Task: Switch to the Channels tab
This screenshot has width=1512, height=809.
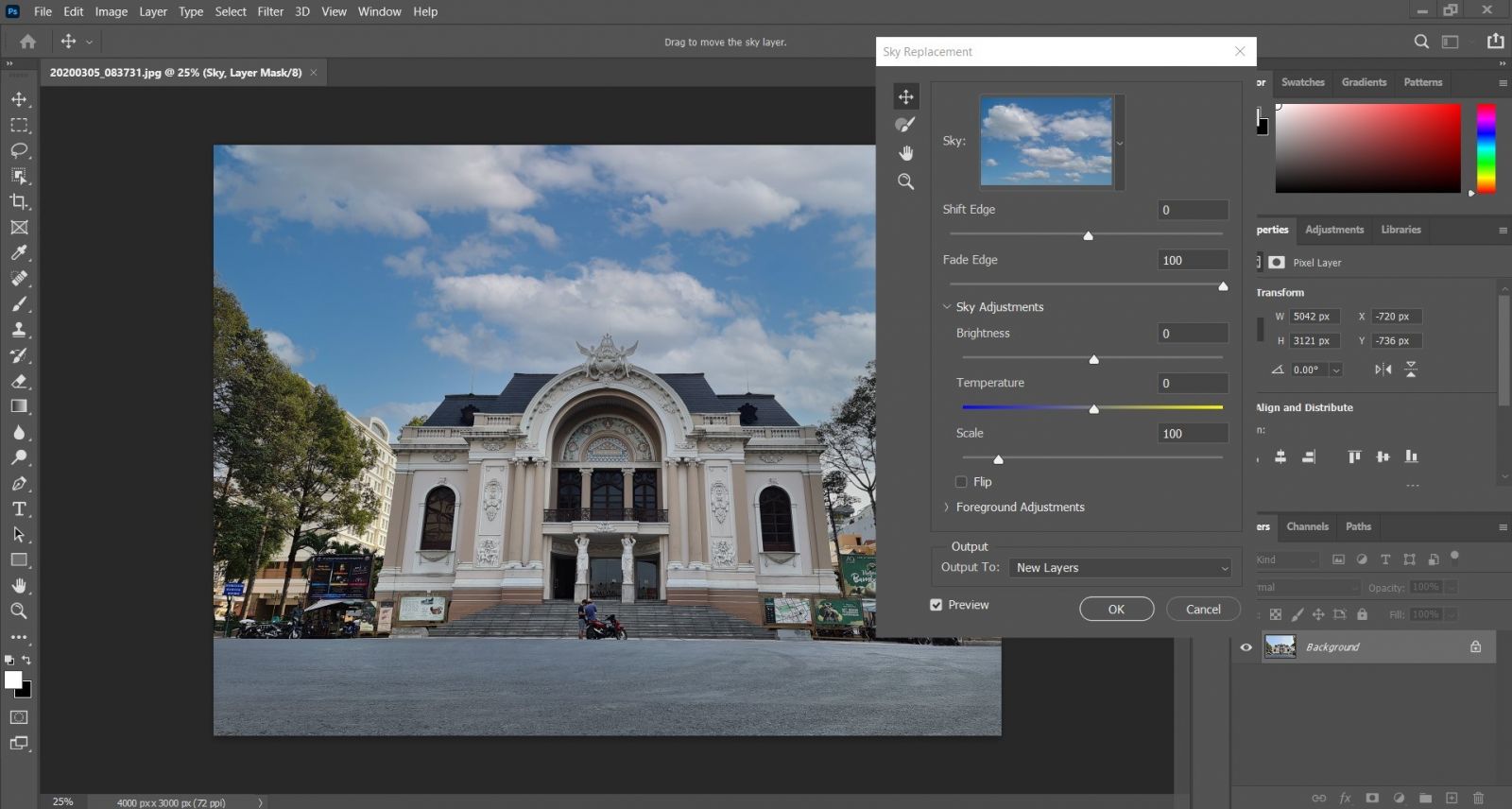Action: [x=1307, y=526]
